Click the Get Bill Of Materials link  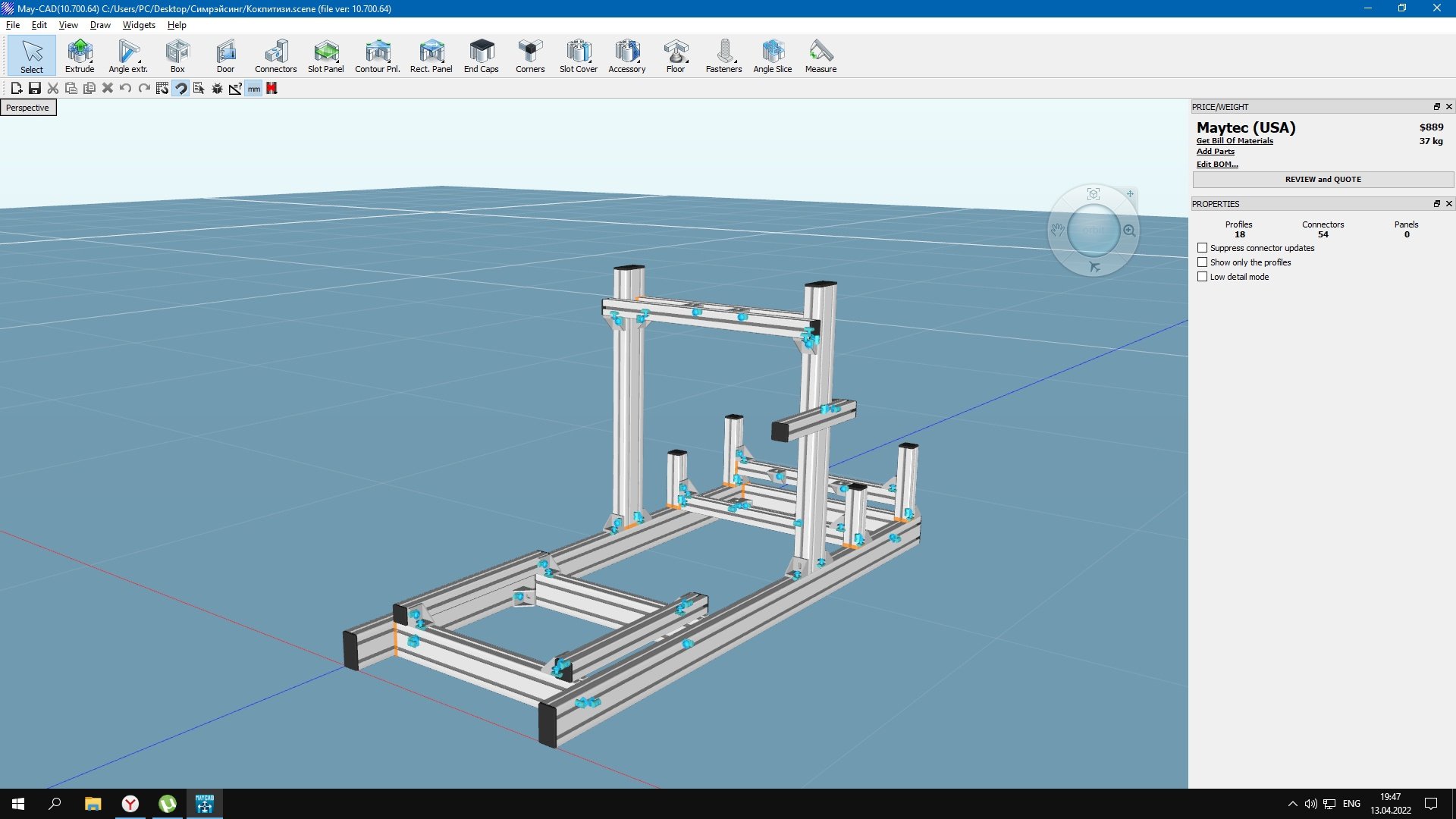pos(1235,141)
